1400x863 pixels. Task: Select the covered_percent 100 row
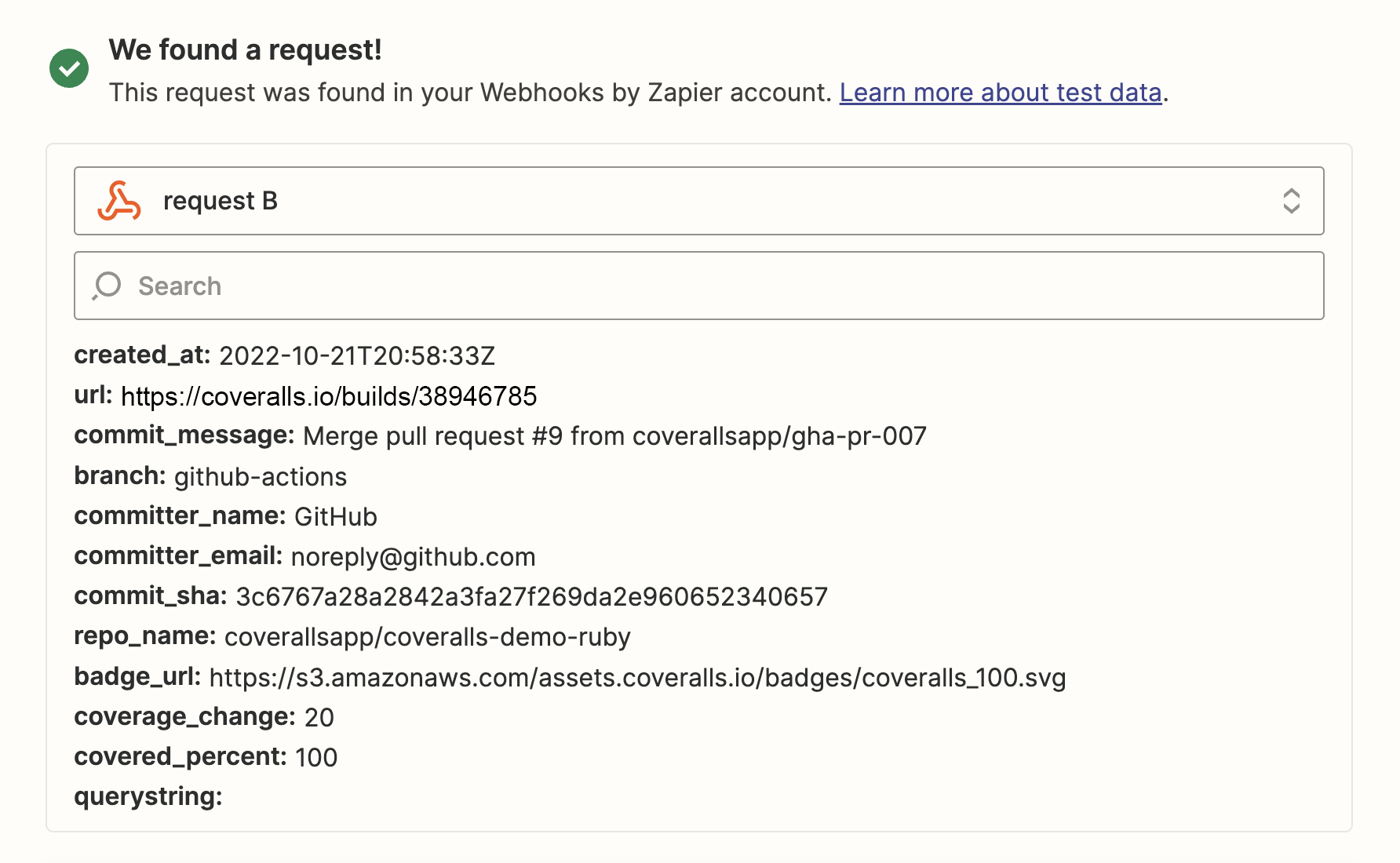[206, 757]
